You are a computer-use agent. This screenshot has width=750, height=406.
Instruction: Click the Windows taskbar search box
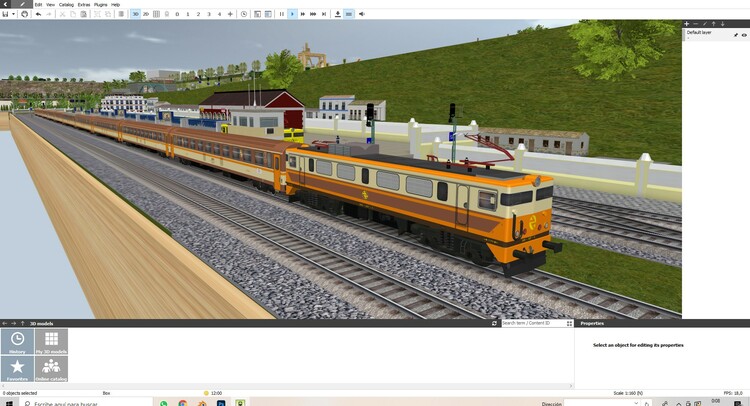86,403
